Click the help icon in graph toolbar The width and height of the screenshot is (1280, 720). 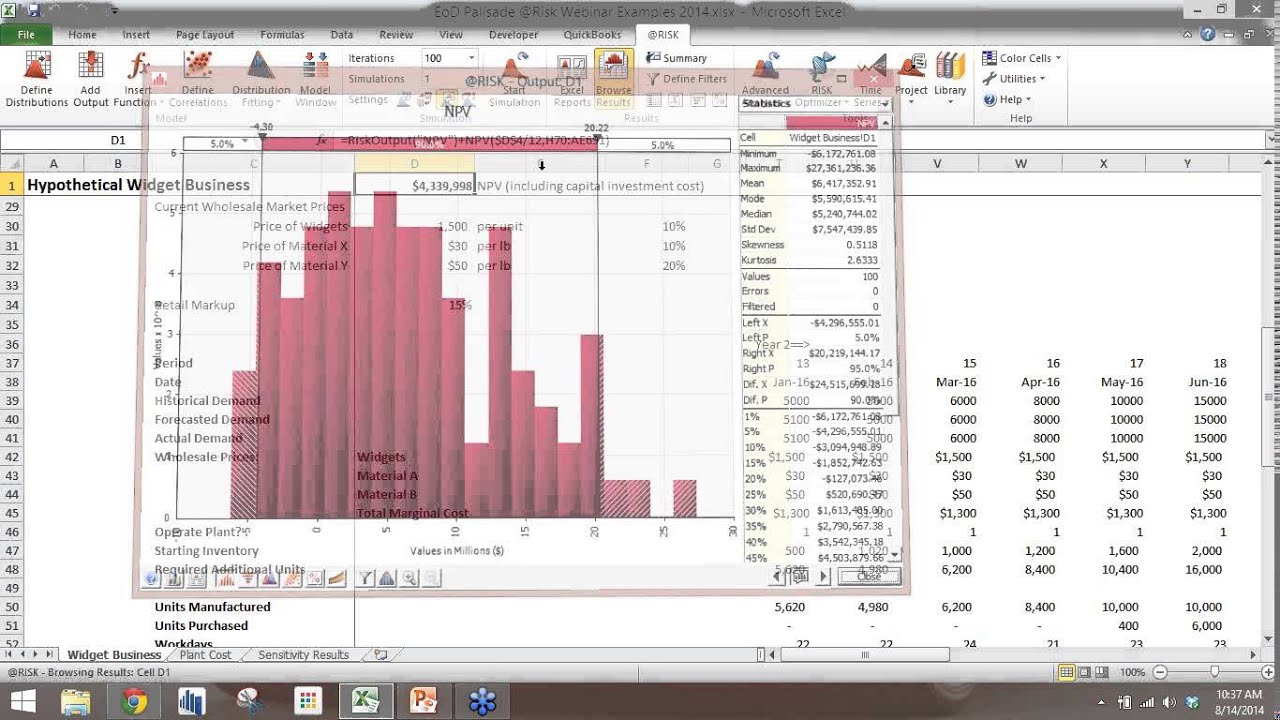pyautogui.click(x=152, y=577)
